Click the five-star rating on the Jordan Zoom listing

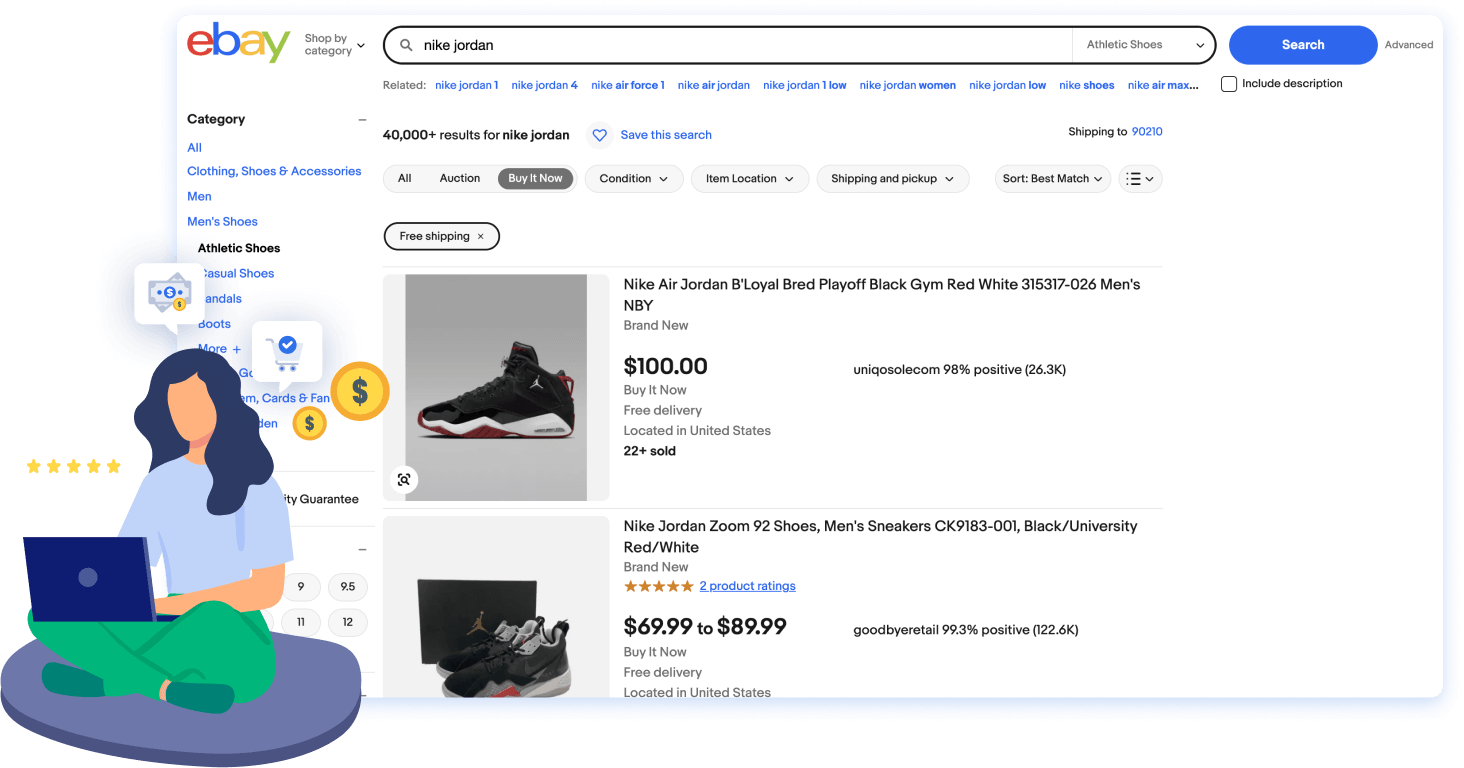[x=658, y=585]
